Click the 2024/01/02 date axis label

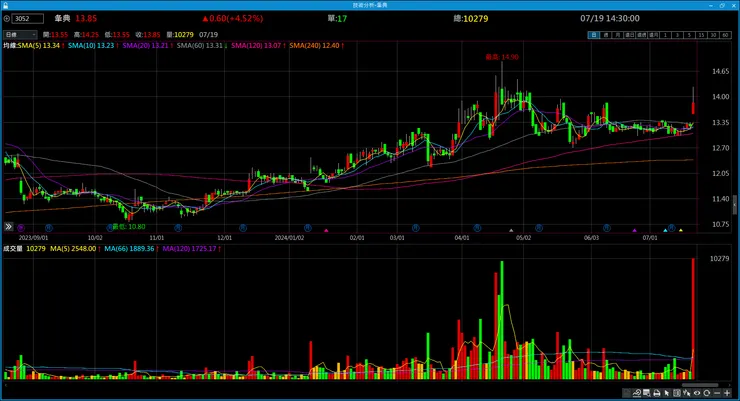click(x=289, y=238)
